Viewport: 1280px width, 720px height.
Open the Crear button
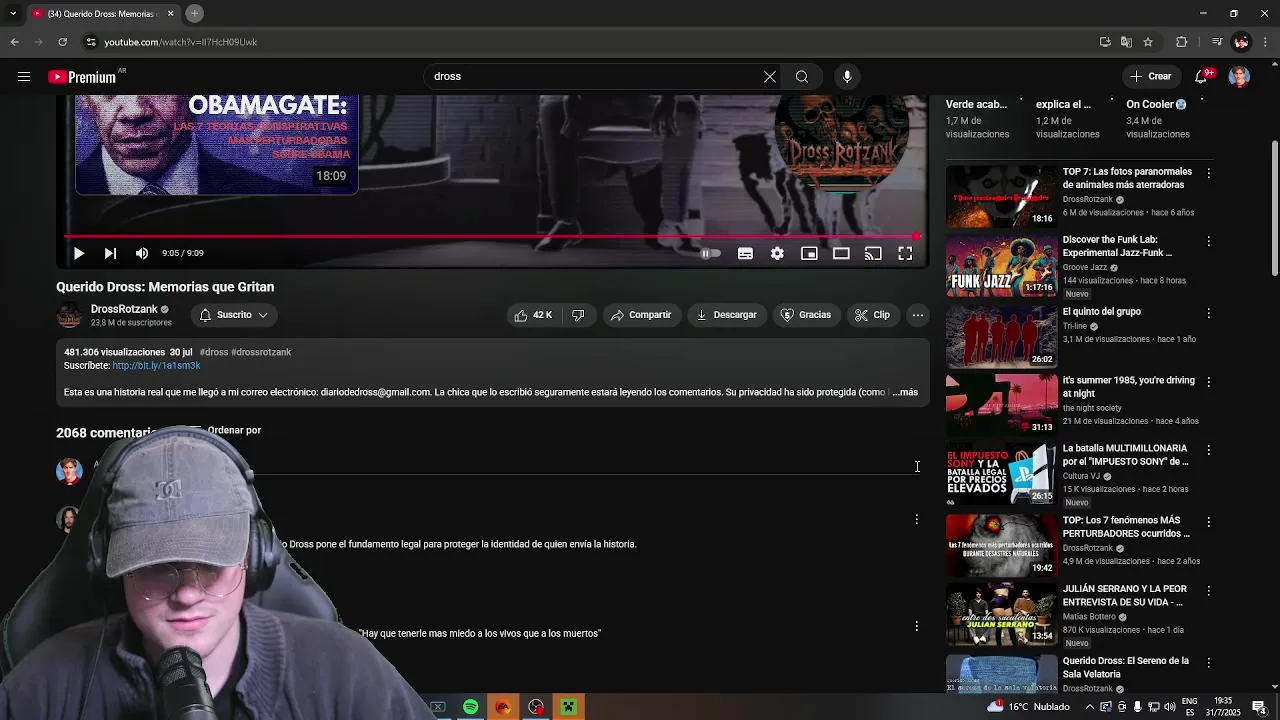(1151, 76)
